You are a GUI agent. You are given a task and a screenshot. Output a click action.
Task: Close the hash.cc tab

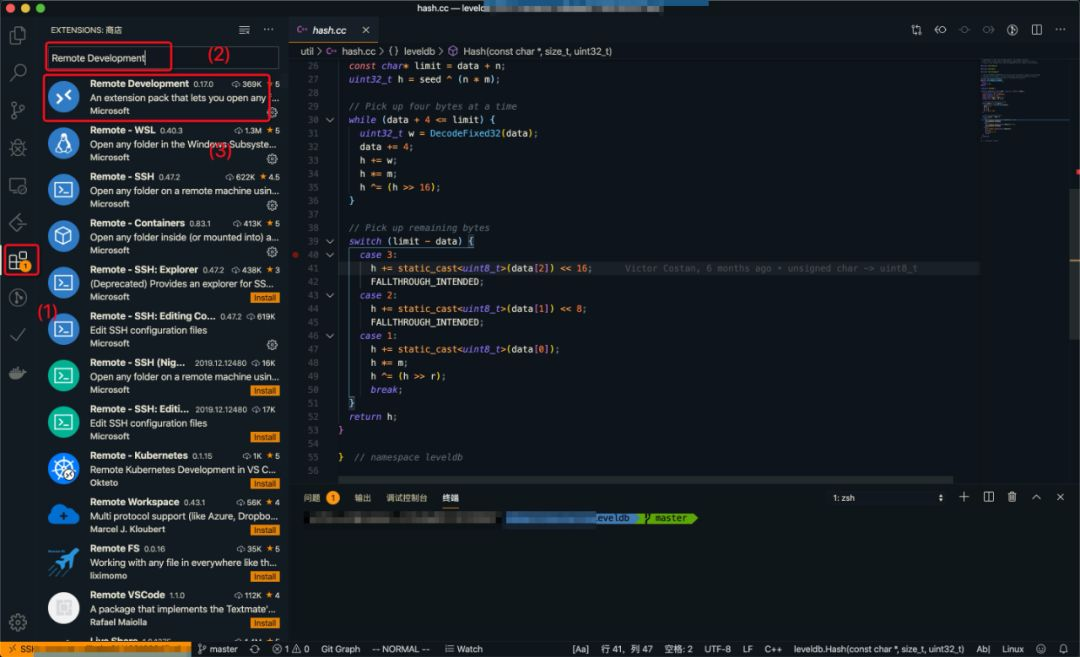[366, 30]
